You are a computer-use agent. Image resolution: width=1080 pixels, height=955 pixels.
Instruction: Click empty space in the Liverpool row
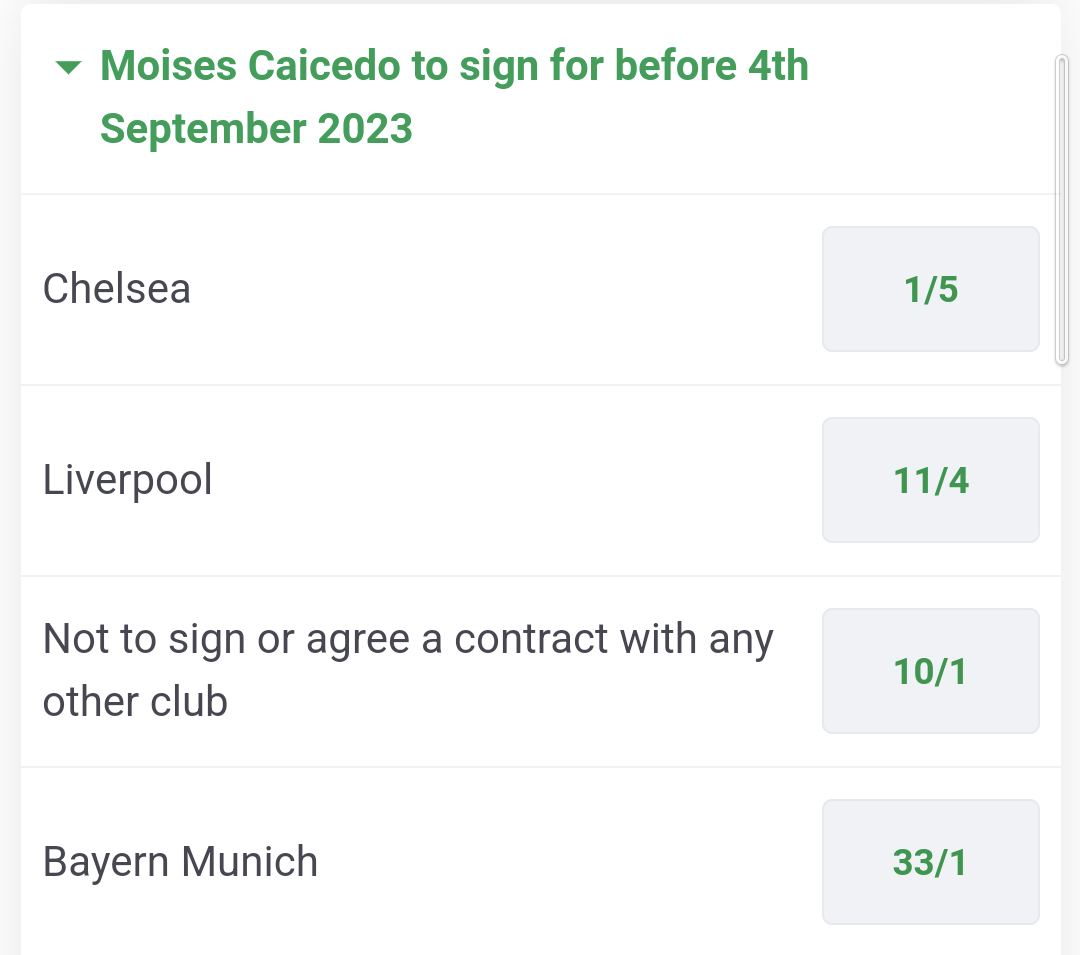point(517,480)
